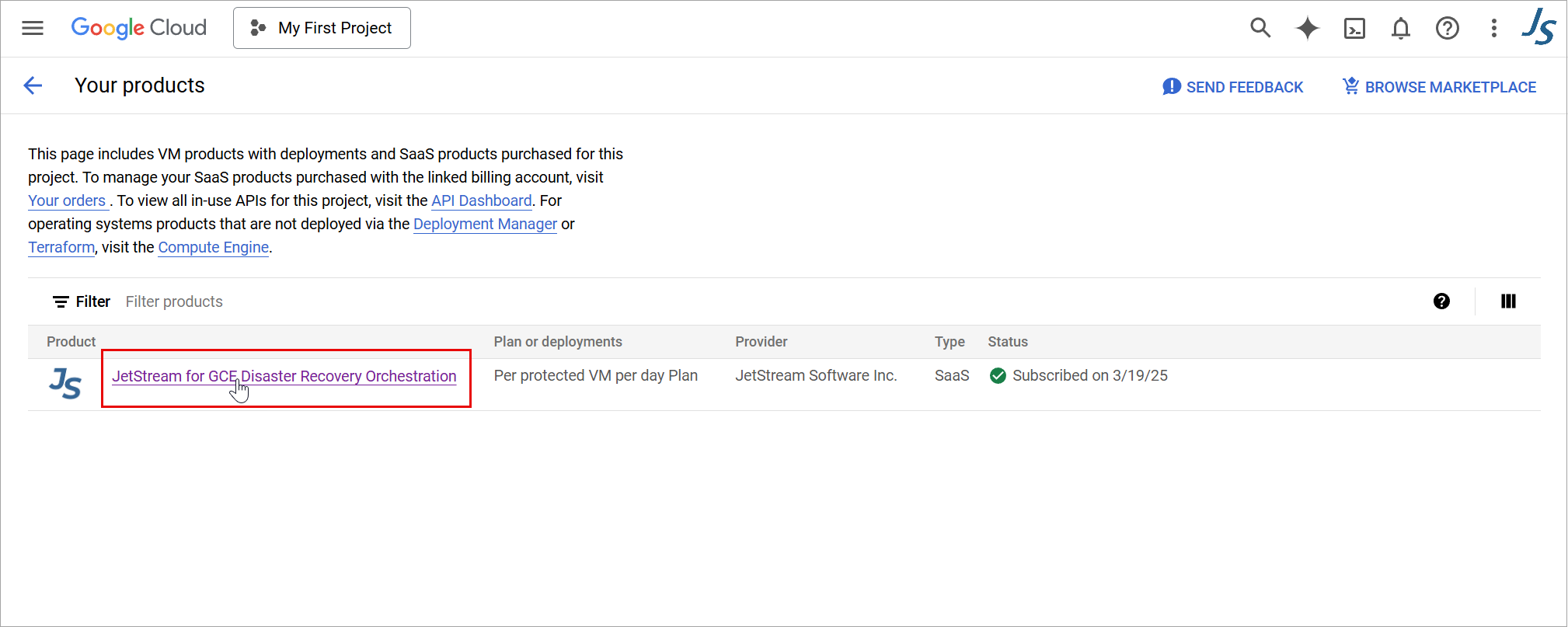Viewport: 1568px width, 627px height.
Task: Click the Provider column header
Action: click(x=761, y=342)
